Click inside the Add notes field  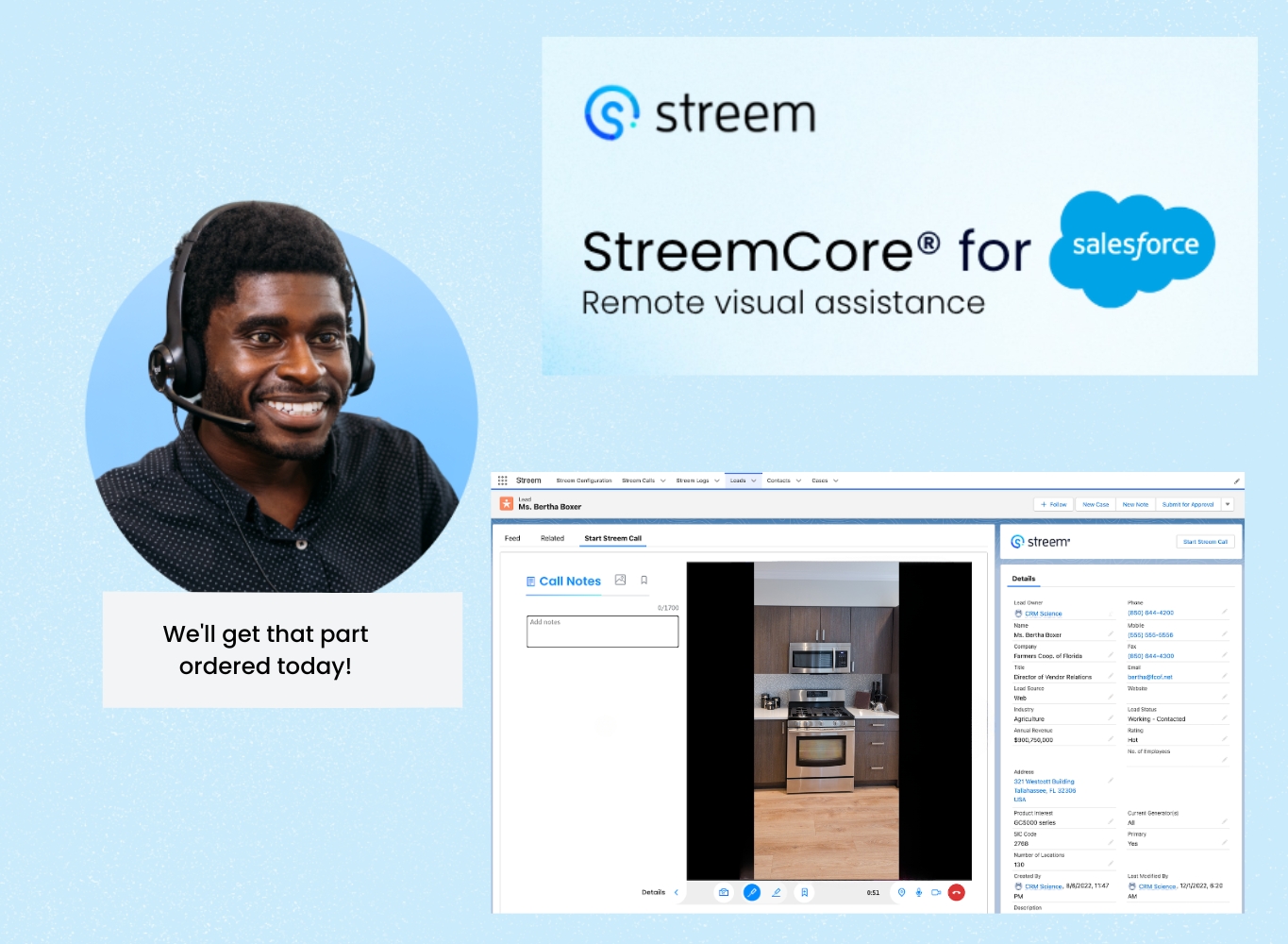pyautogui.click(x=602, y=632)
